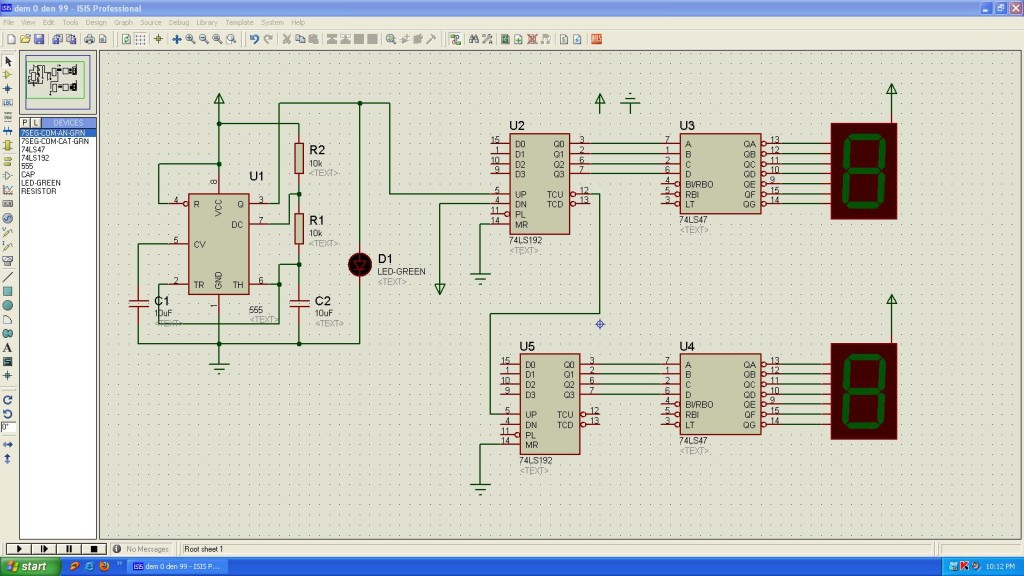Click the Undo arrow icon
The width and height of the screenshot is (1024, 576).
pyautogui.click(x=254, y=39)
